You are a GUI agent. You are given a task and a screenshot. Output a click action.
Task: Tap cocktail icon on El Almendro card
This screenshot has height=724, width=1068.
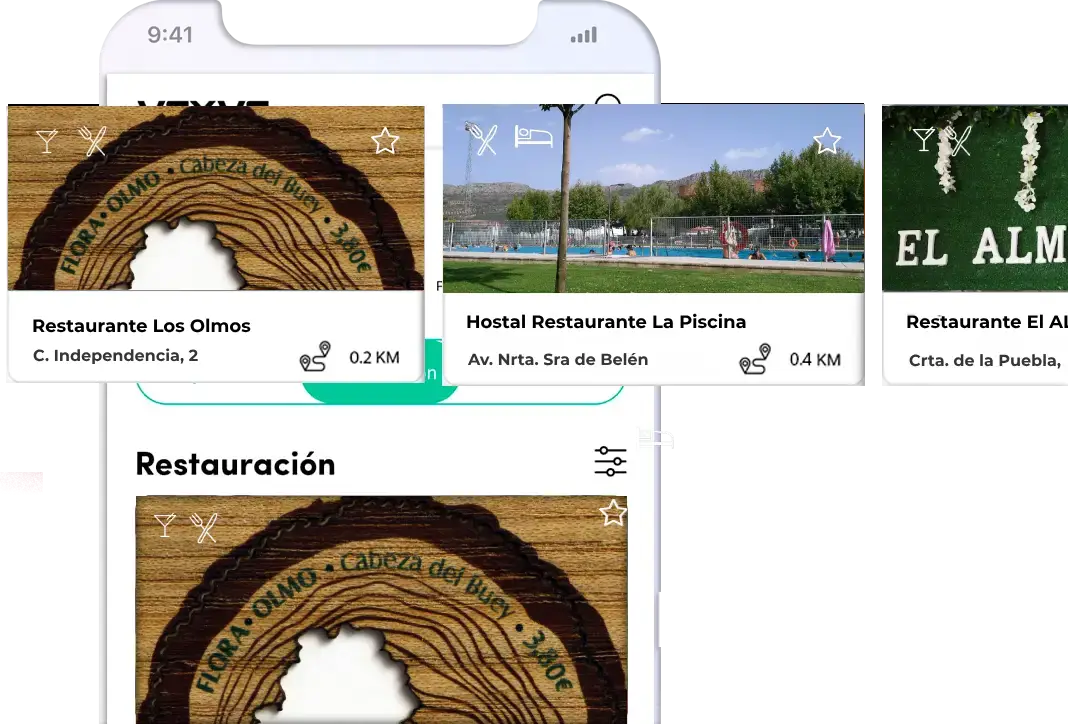click(924, 140)
